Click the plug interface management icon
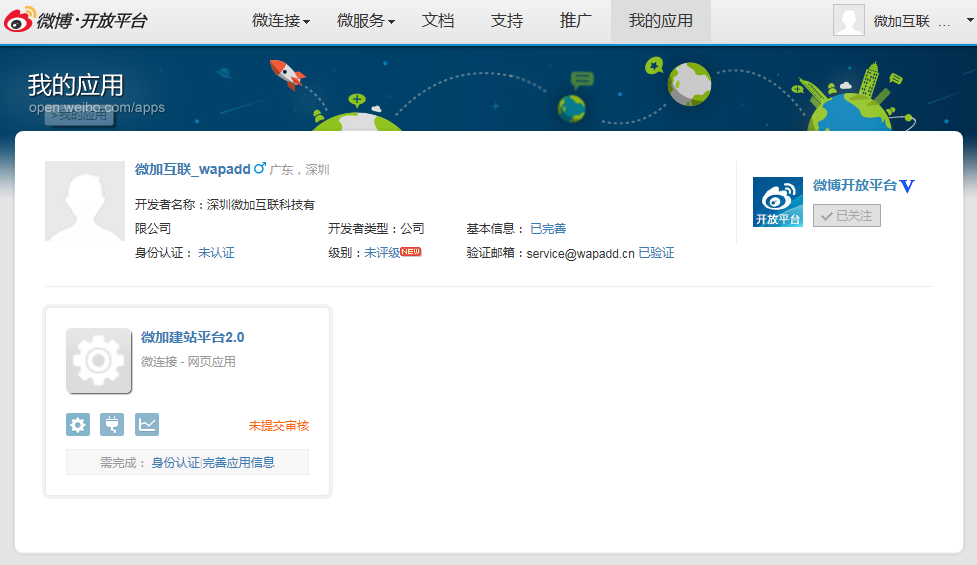 click(x=112, y=425)
